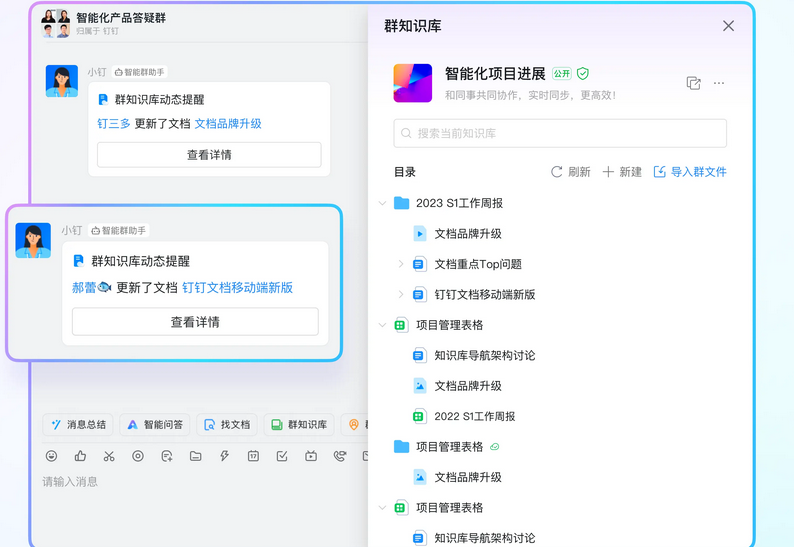Click 查看详情 under 郝蕾's update
794x547 pixels.
(x=195, y=322)
